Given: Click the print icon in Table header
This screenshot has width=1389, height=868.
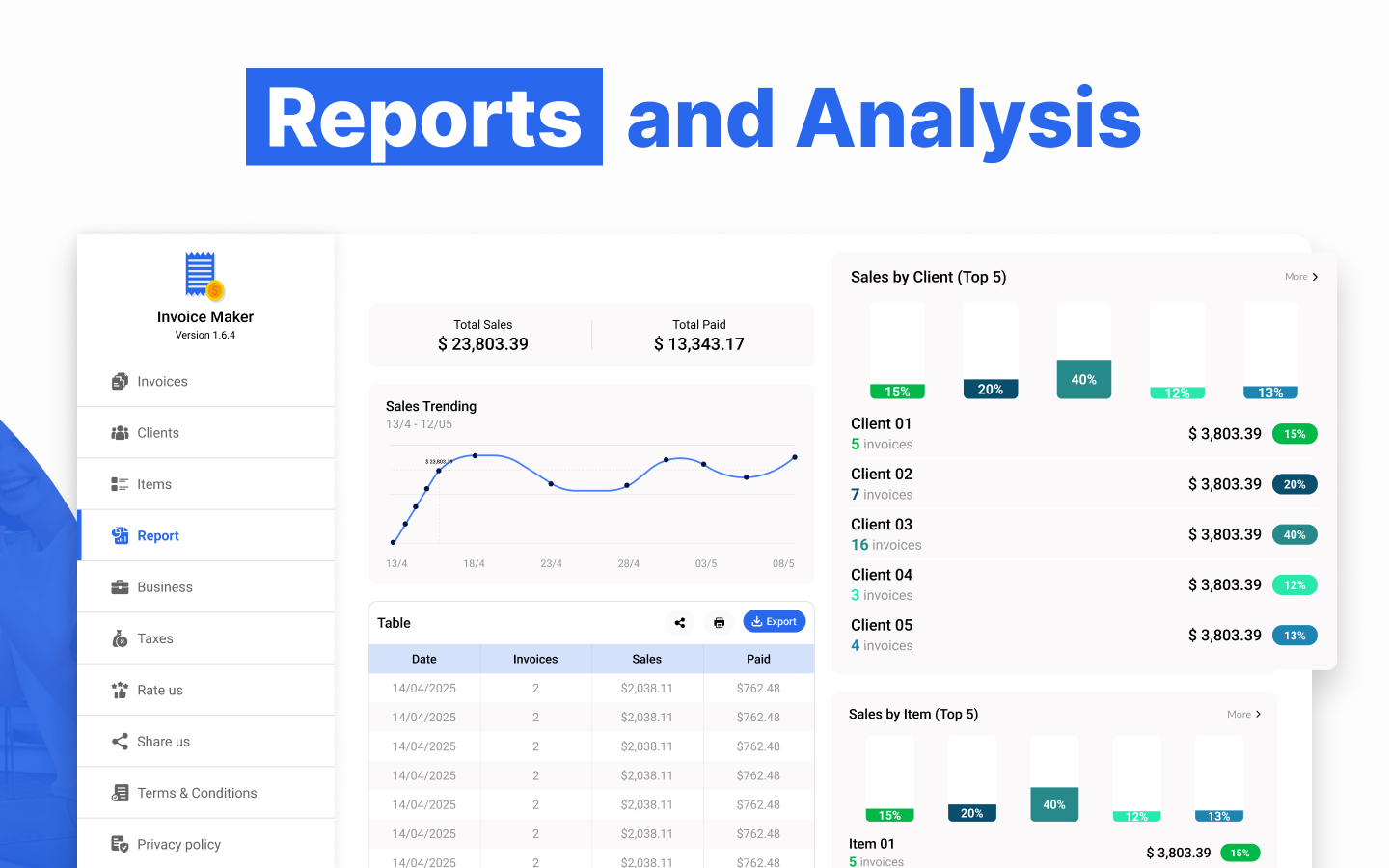Looking at the screenshot, I should point(719,622).
